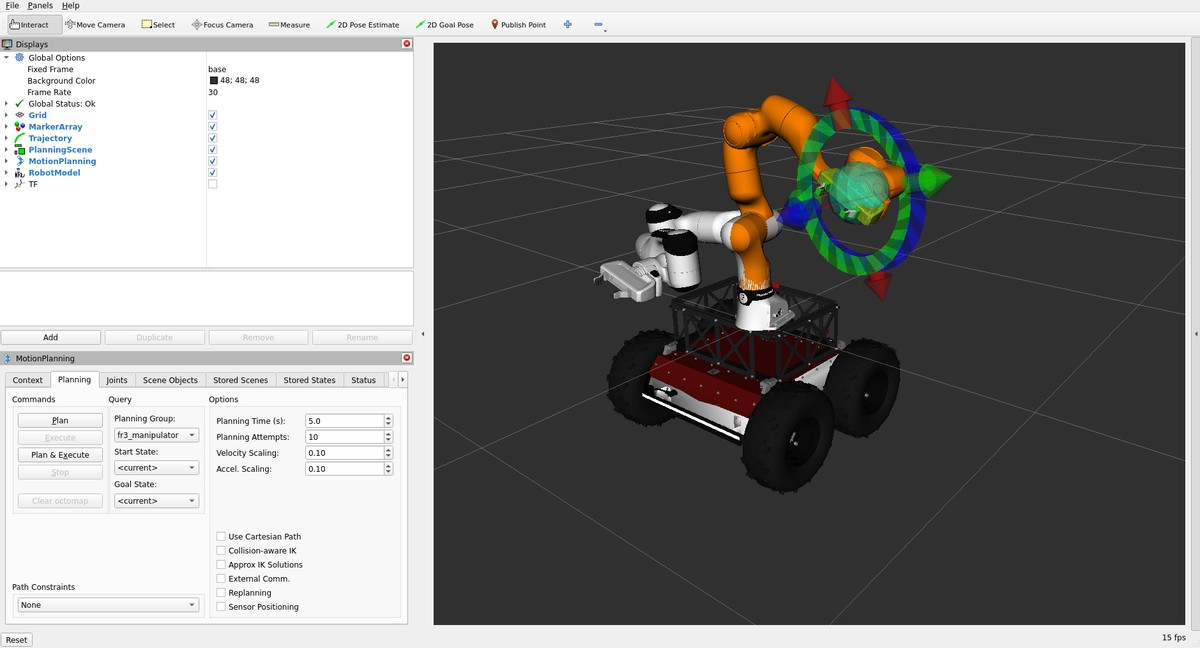
Task: Switch to the Scene Objects tab
Action: 170,380
